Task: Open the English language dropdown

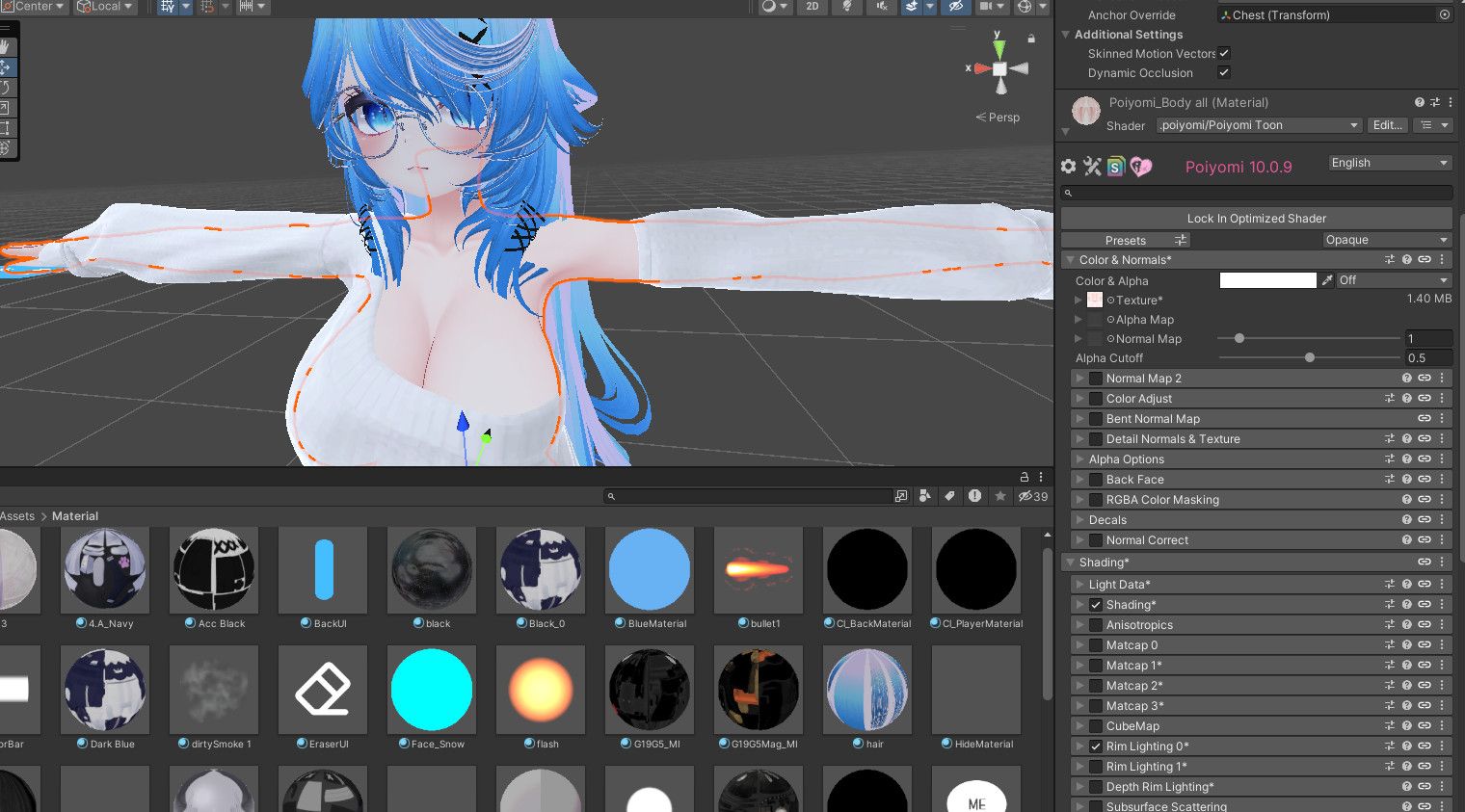Action: (x=1390, y=163)
